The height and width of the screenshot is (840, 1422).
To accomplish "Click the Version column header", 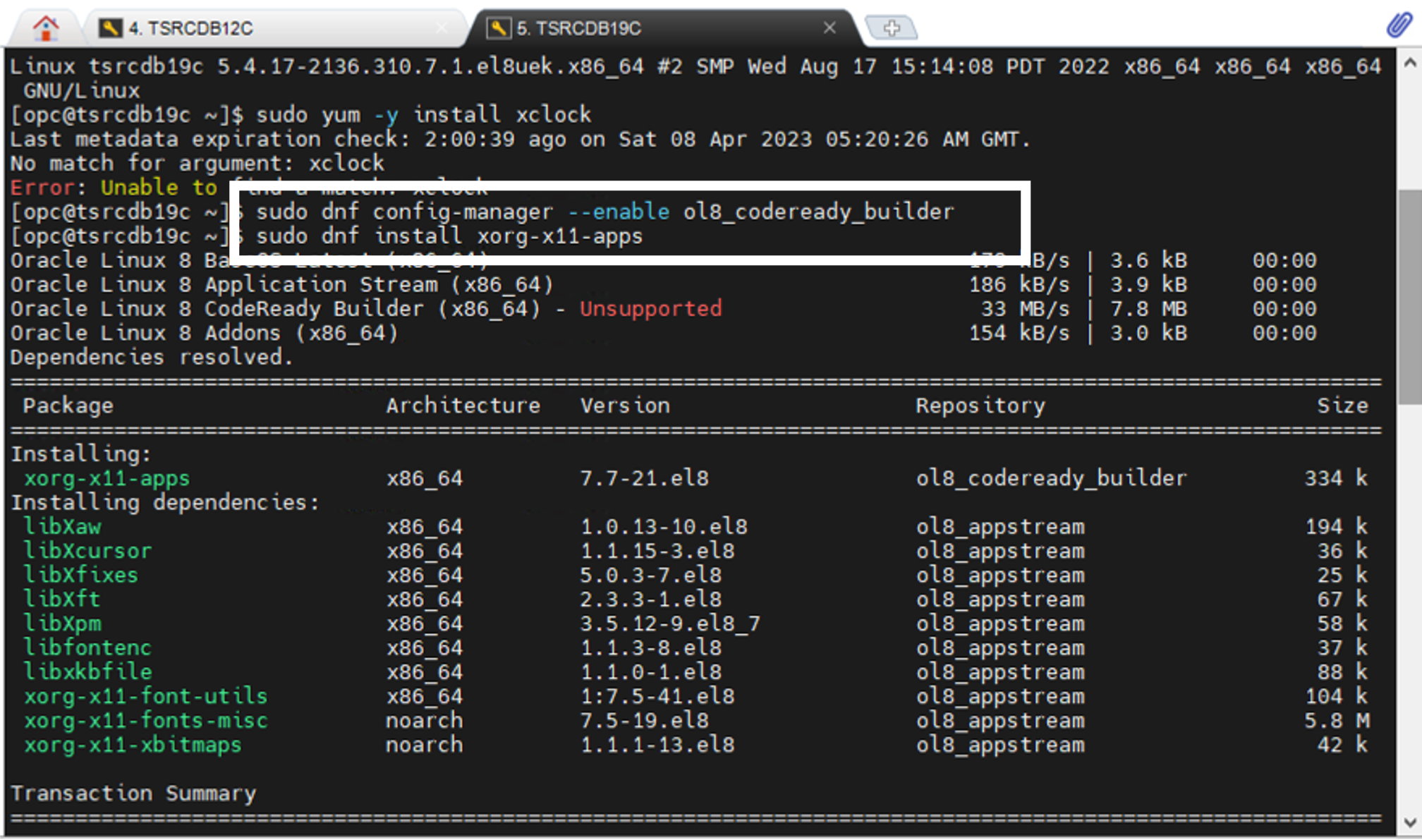I will [625, 406].
